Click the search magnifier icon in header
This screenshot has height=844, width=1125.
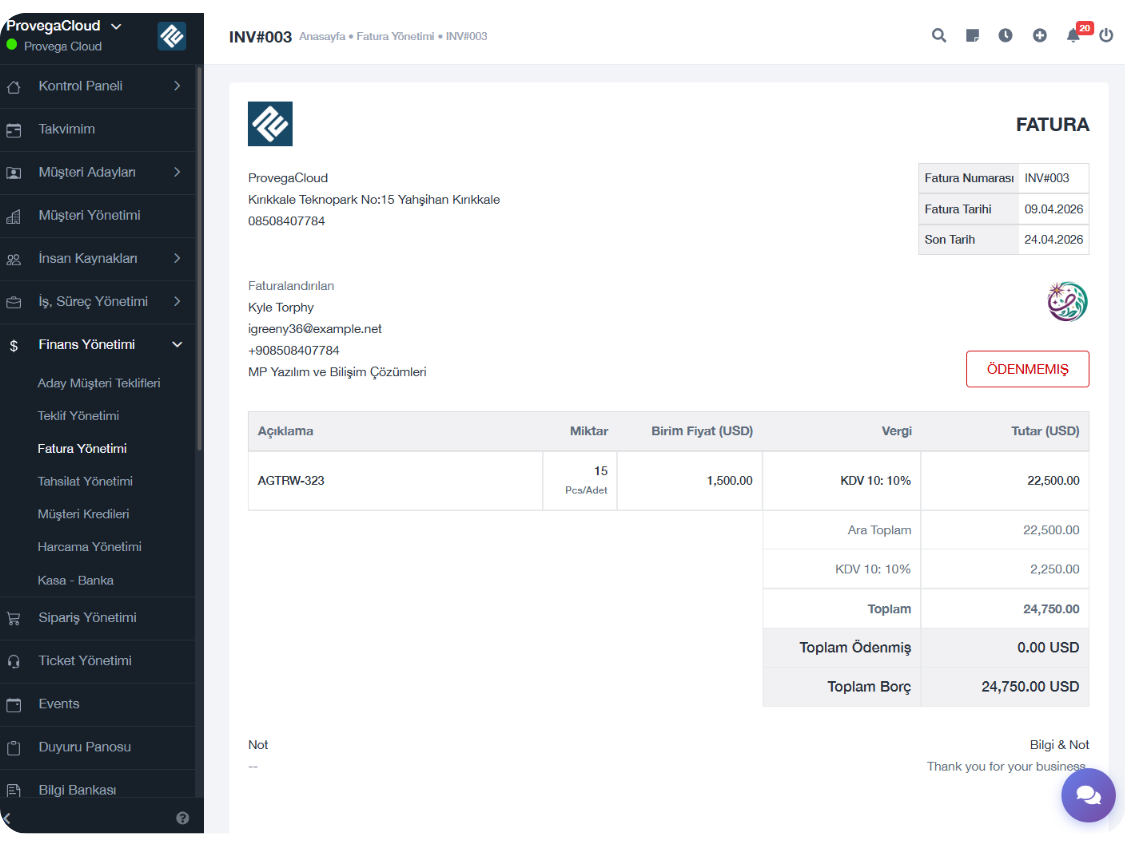(939, 35)
